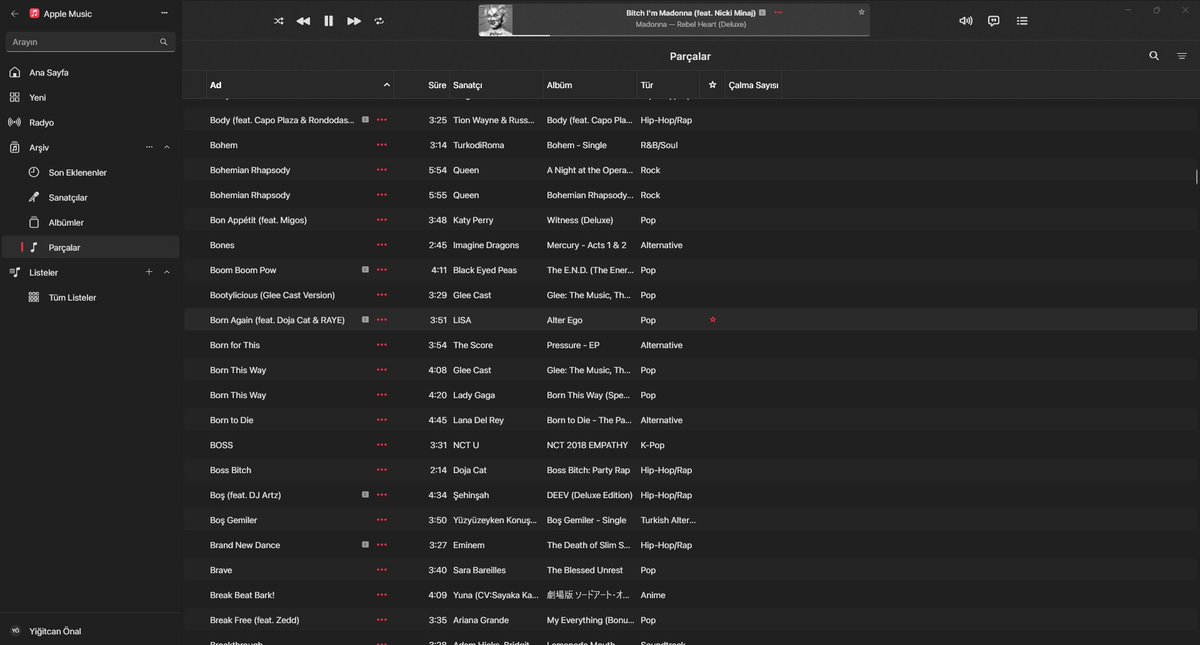
Task: Open the Apple Music app menu dots
Action: tap(164, 13)
